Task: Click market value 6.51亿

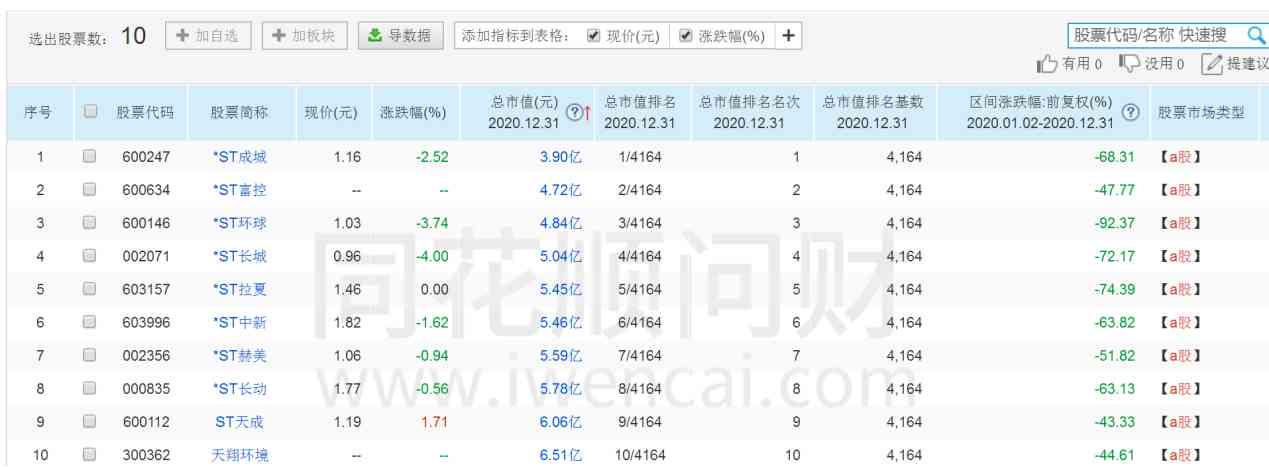Action: pyautogui.click(x=561, y=455)
